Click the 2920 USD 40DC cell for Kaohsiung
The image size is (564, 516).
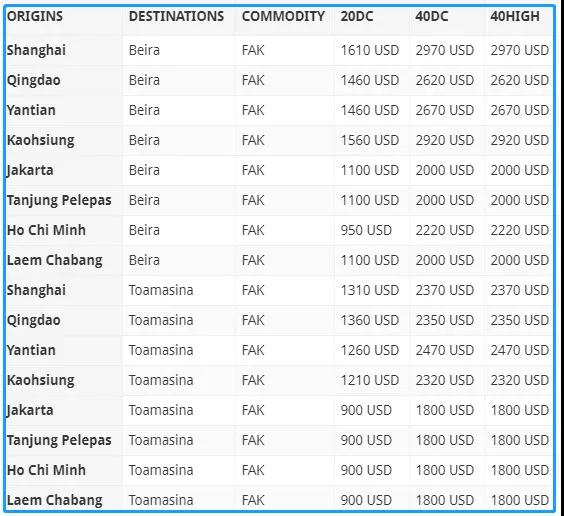(x=445, y=140)
